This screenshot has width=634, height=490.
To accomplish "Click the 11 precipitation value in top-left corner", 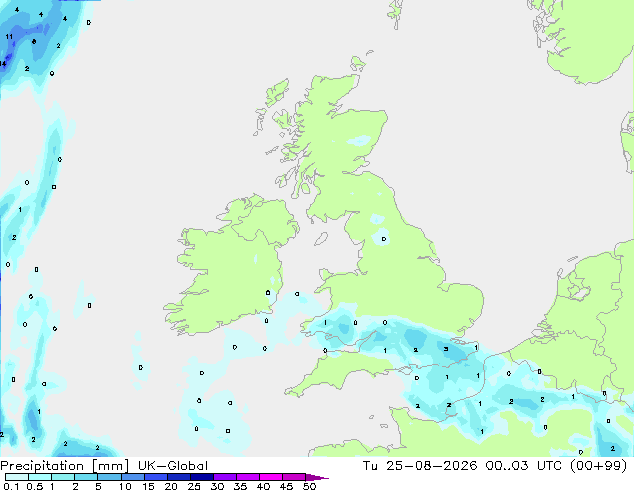I will point(9,37).
